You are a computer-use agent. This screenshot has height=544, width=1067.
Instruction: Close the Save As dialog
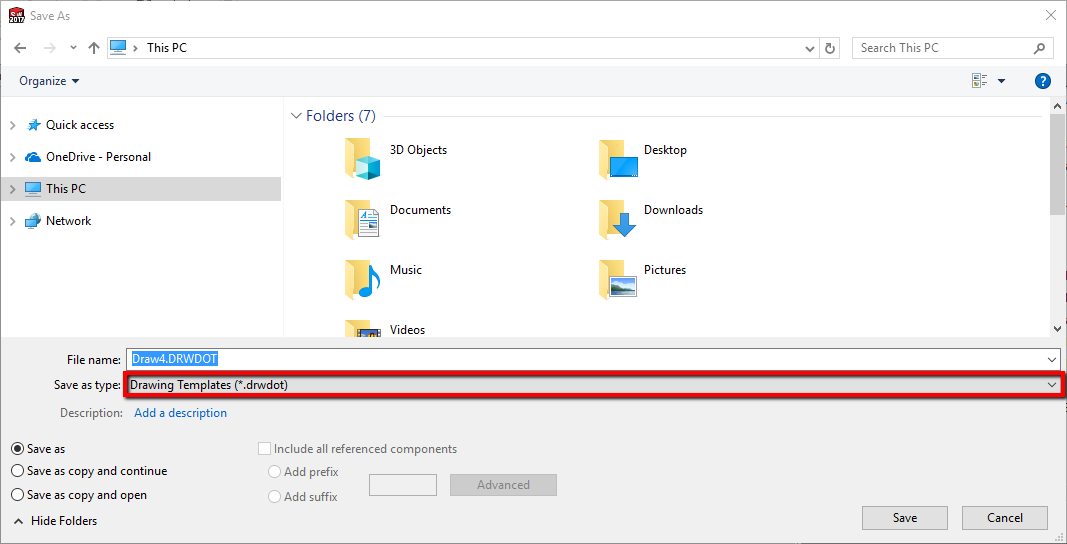point(1051,14)
